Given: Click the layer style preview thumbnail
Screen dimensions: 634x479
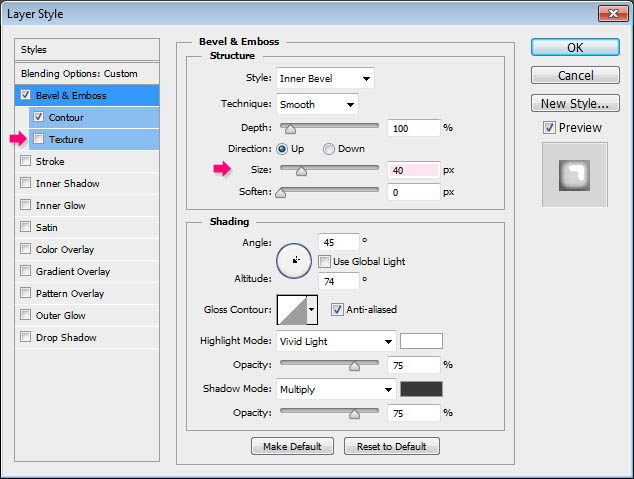Looking at the screenshot, I should (x=574, y=174).
